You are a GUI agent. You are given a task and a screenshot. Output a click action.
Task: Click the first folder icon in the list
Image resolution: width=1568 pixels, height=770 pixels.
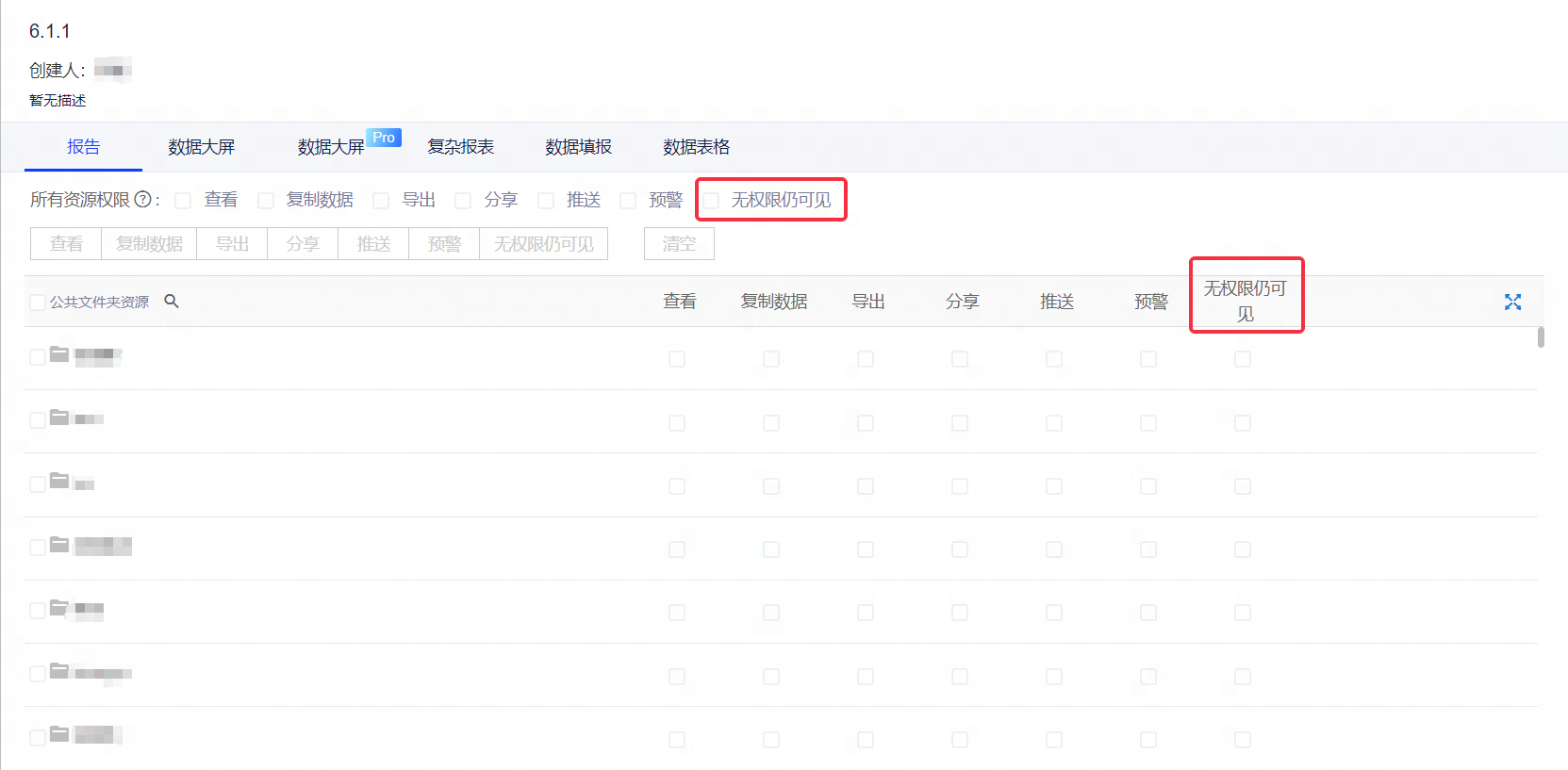point(59,355)
